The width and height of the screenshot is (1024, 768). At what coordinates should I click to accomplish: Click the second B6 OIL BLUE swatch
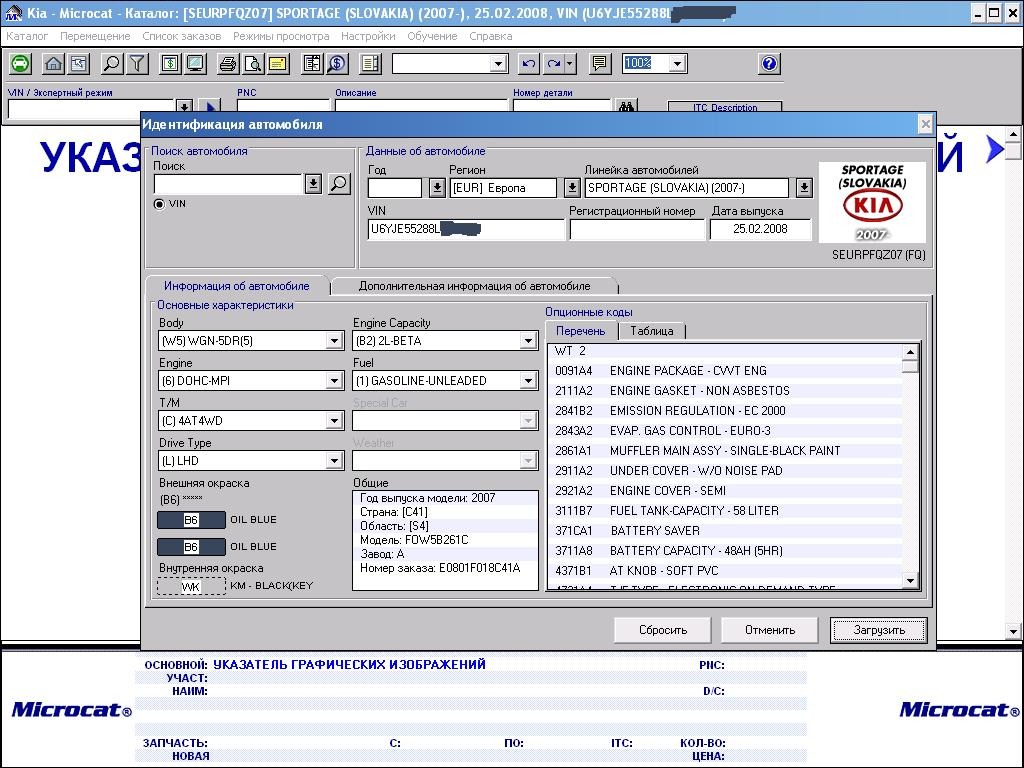pyautogui.click(x=191, y=547)
